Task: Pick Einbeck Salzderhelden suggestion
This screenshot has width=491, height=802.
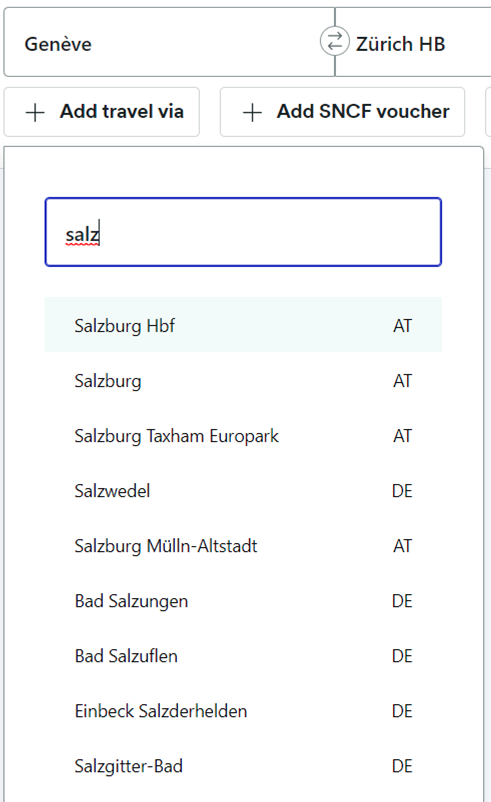Action: tap(243, 711)
